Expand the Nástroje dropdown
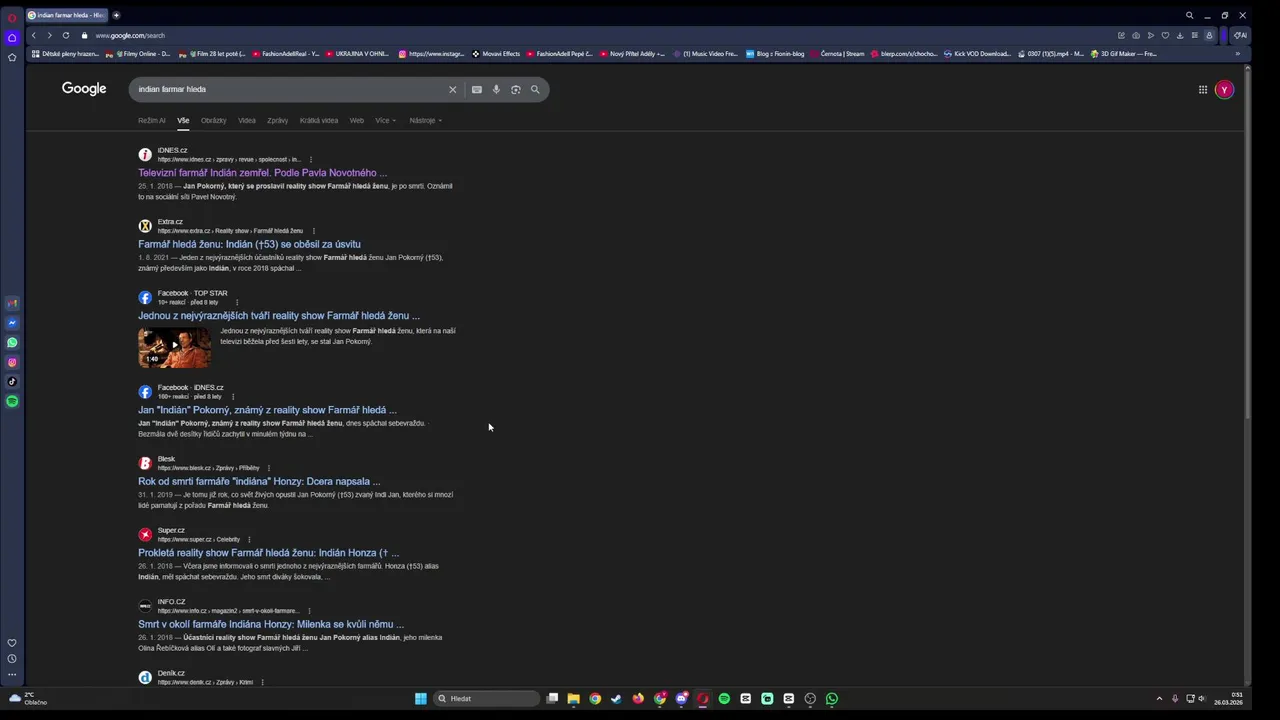Screen dimensions: 1280x720 [x=425, y=120]
